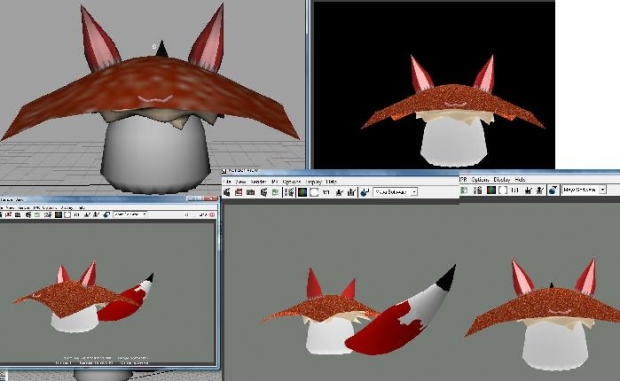Open Display menu in right Render View
Screen dimensions: 620x381
tap(502, 179)
